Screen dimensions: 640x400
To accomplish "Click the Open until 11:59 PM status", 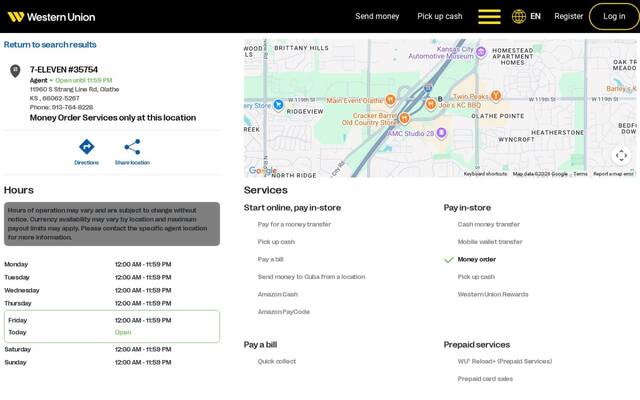I will coord(84,80).
